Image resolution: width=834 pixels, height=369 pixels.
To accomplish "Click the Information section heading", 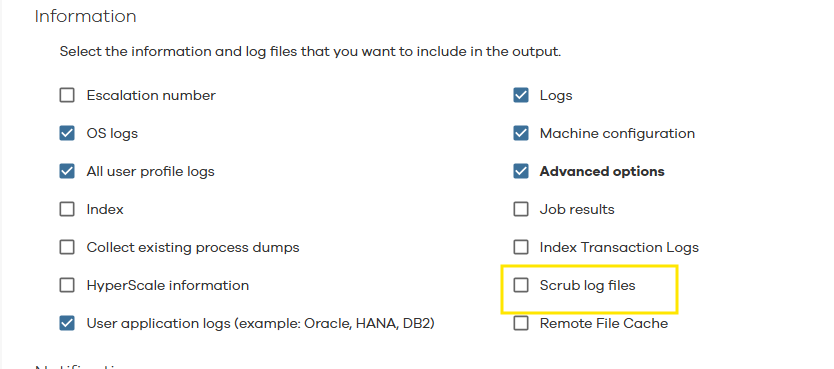I will (x=86, y=16).
